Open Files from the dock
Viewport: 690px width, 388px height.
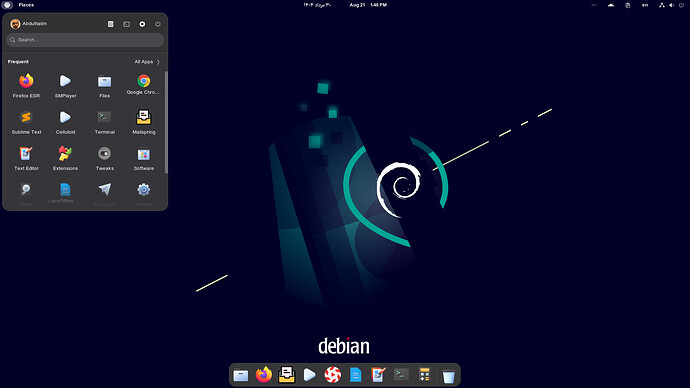click(241, 375)
